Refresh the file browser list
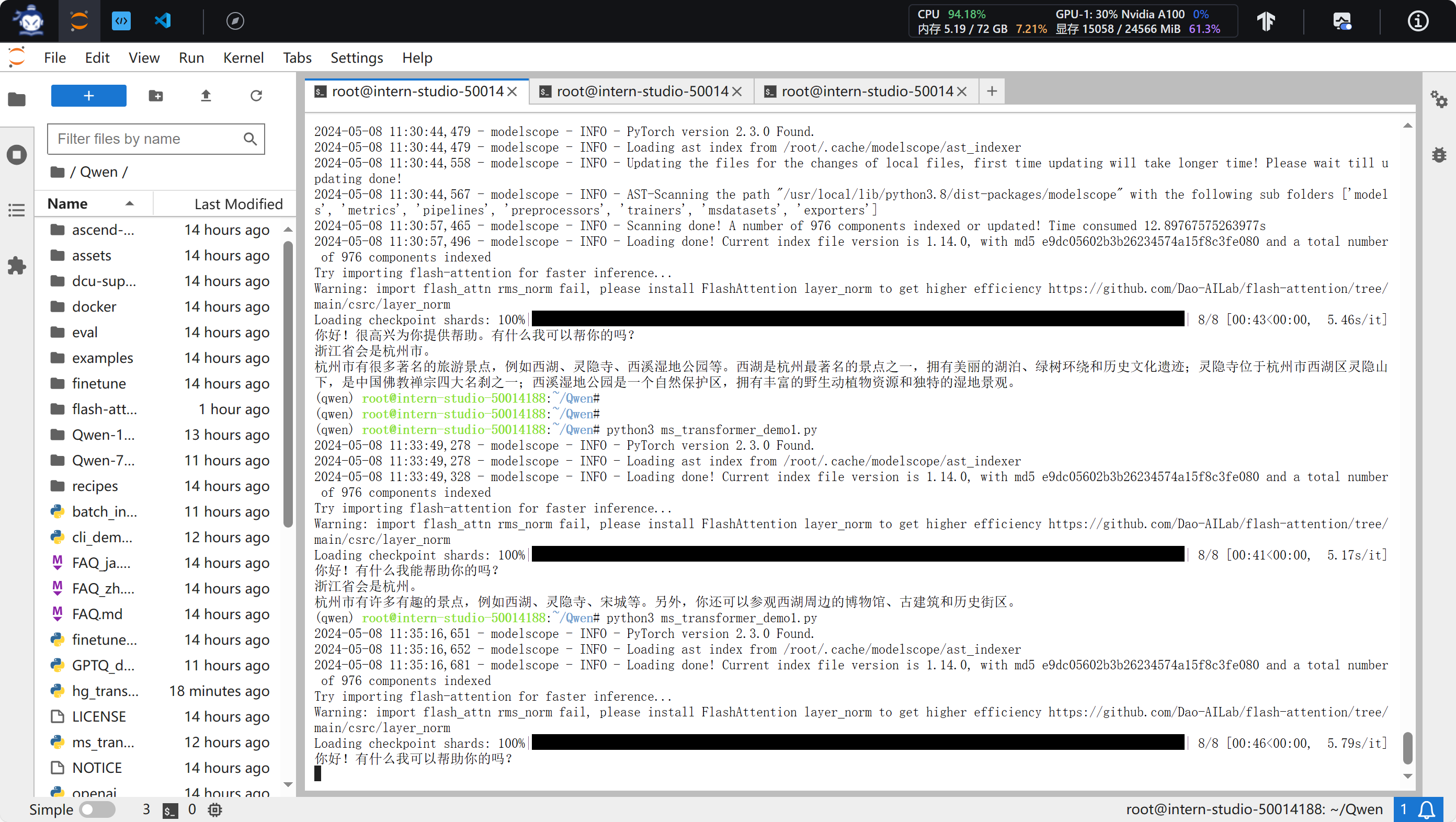The height and width of the screenshot is (822, 1456). [x=256, y=96]
